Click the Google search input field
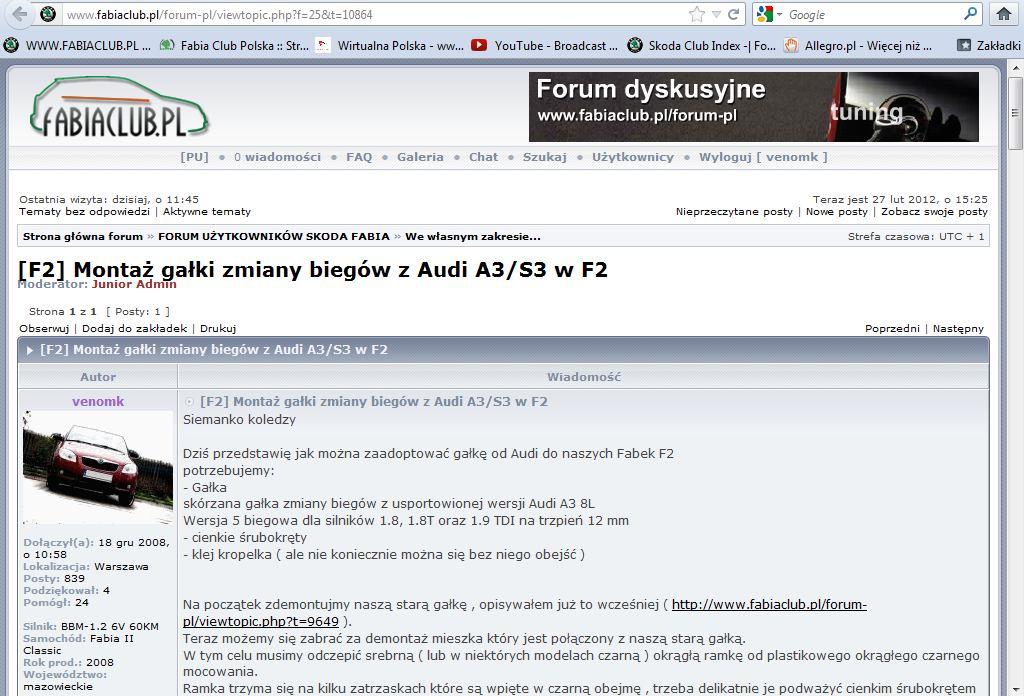The image size is (1024, 696). 872,14
